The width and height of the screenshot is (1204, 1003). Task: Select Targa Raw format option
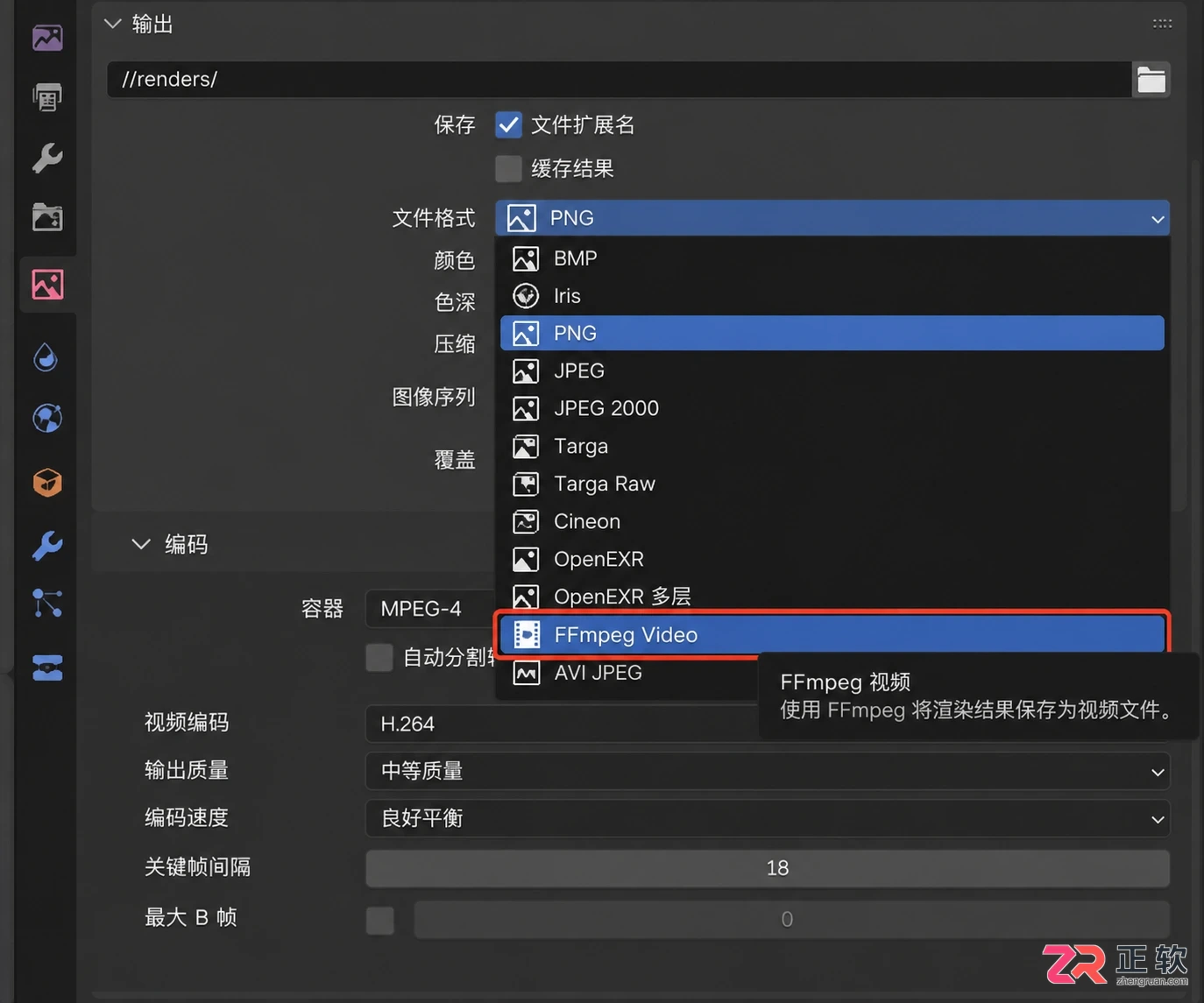832,484
